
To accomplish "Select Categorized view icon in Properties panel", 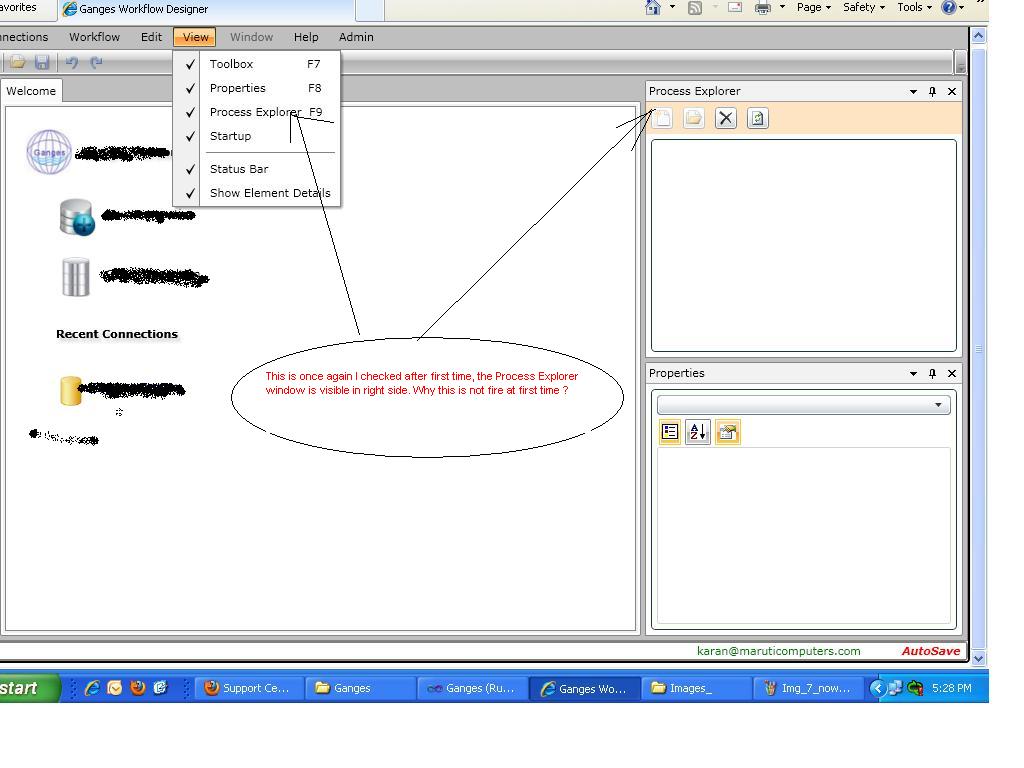I will [670, 432].
